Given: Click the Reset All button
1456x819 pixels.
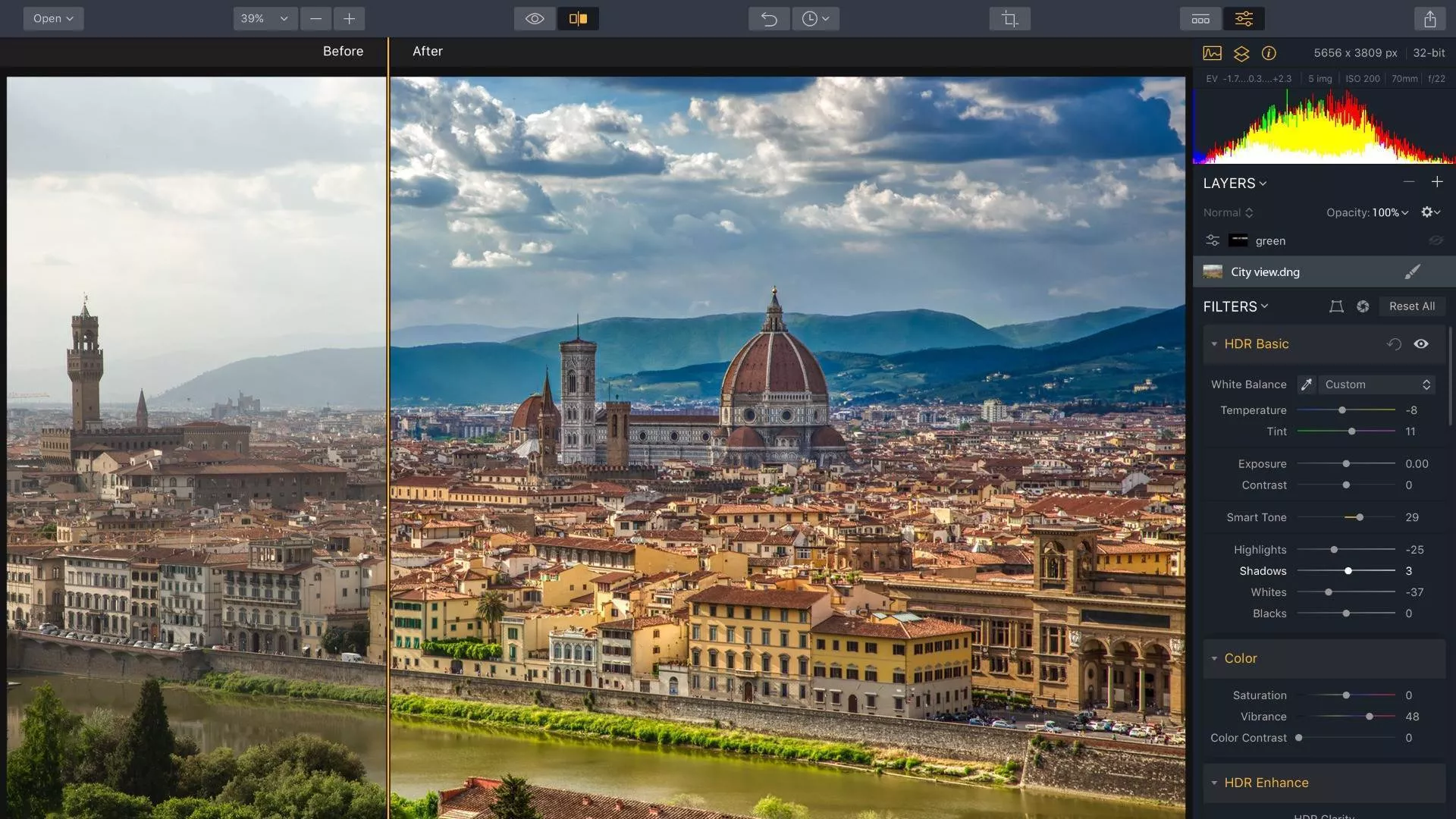Looking at the screenshot, I should click(1411, 306).
